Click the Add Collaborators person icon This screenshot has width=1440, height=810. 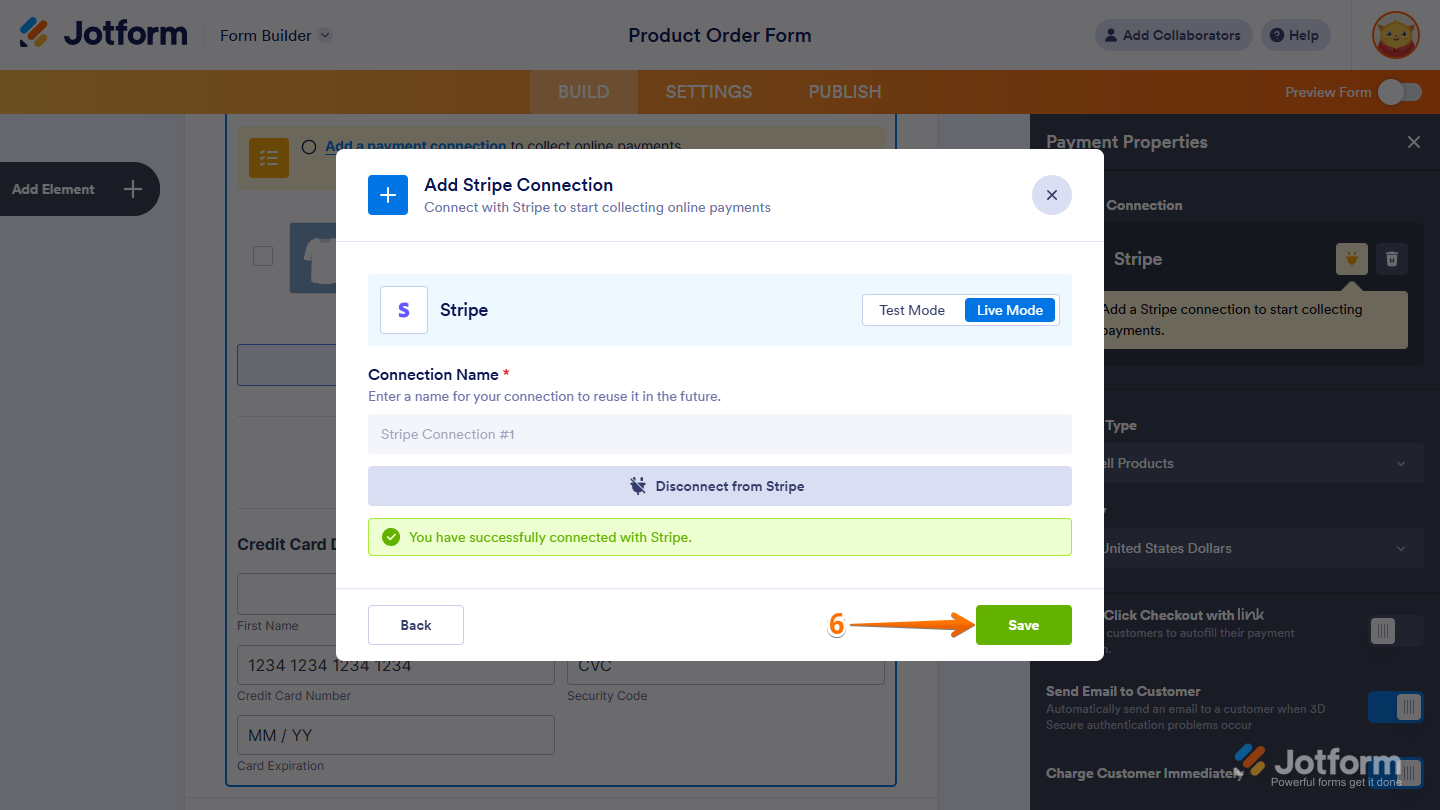tap(1110, 35)
